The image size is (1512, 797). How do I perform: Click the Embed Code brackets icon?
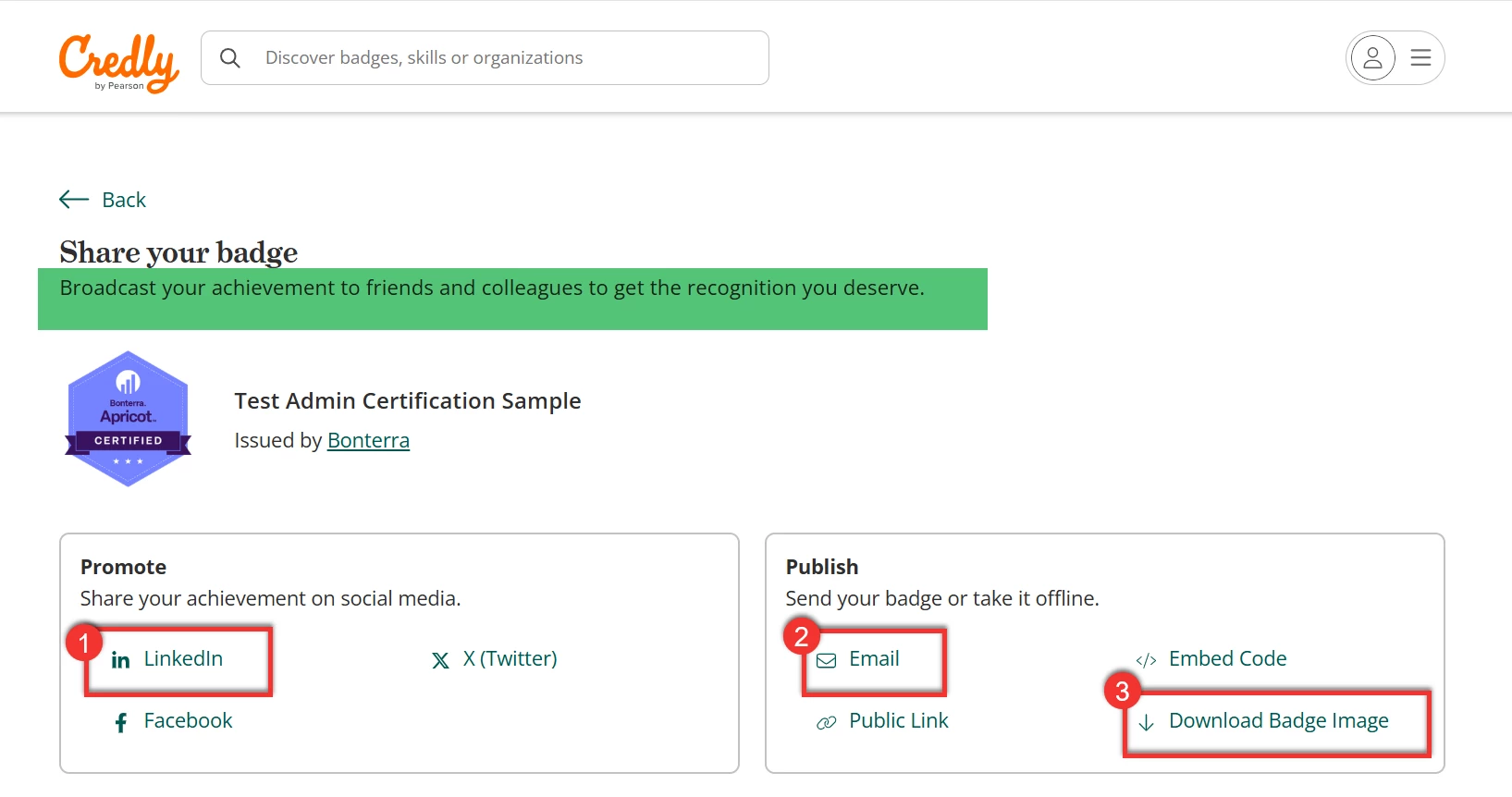(x=1146, y=660)
